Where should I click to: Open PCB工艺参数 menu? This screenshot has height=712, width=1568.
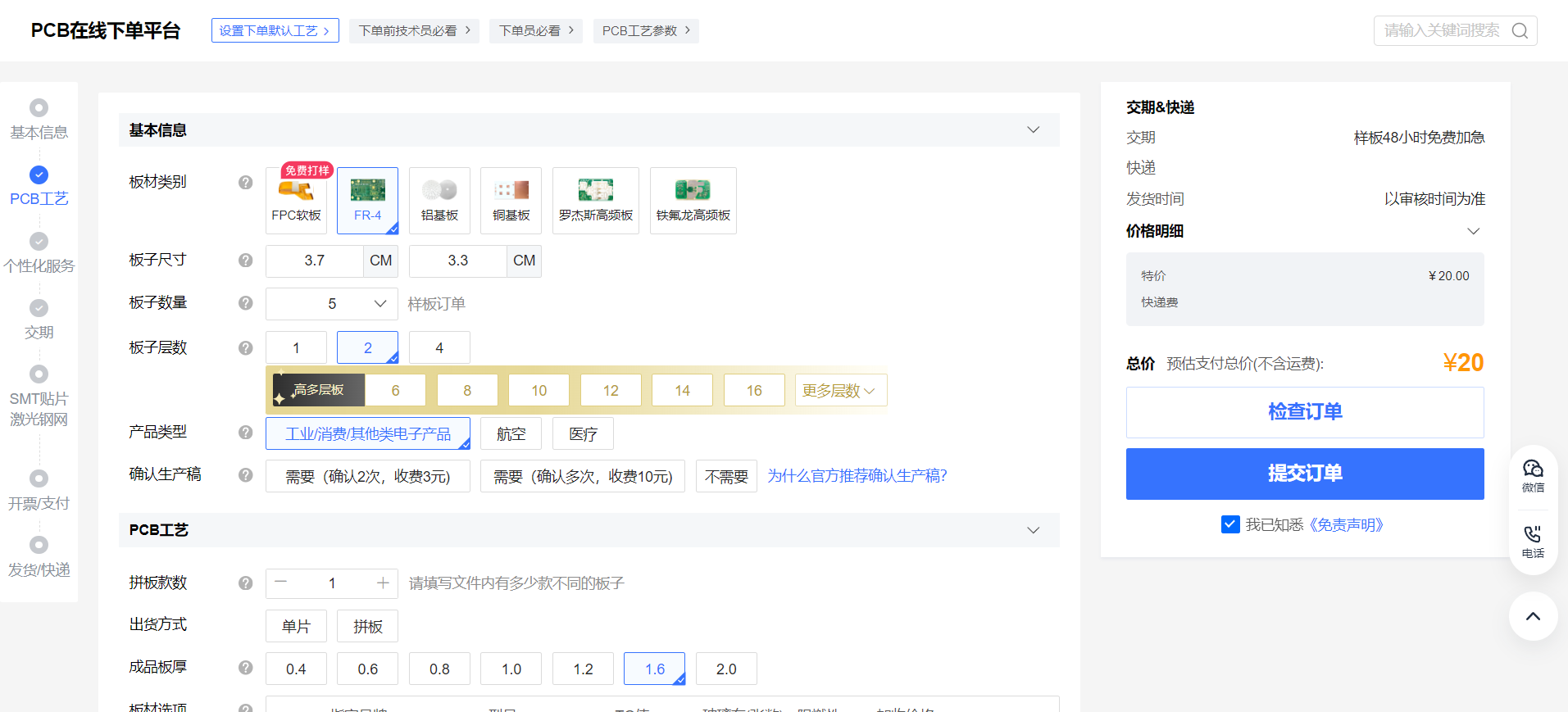pos(646,30)
